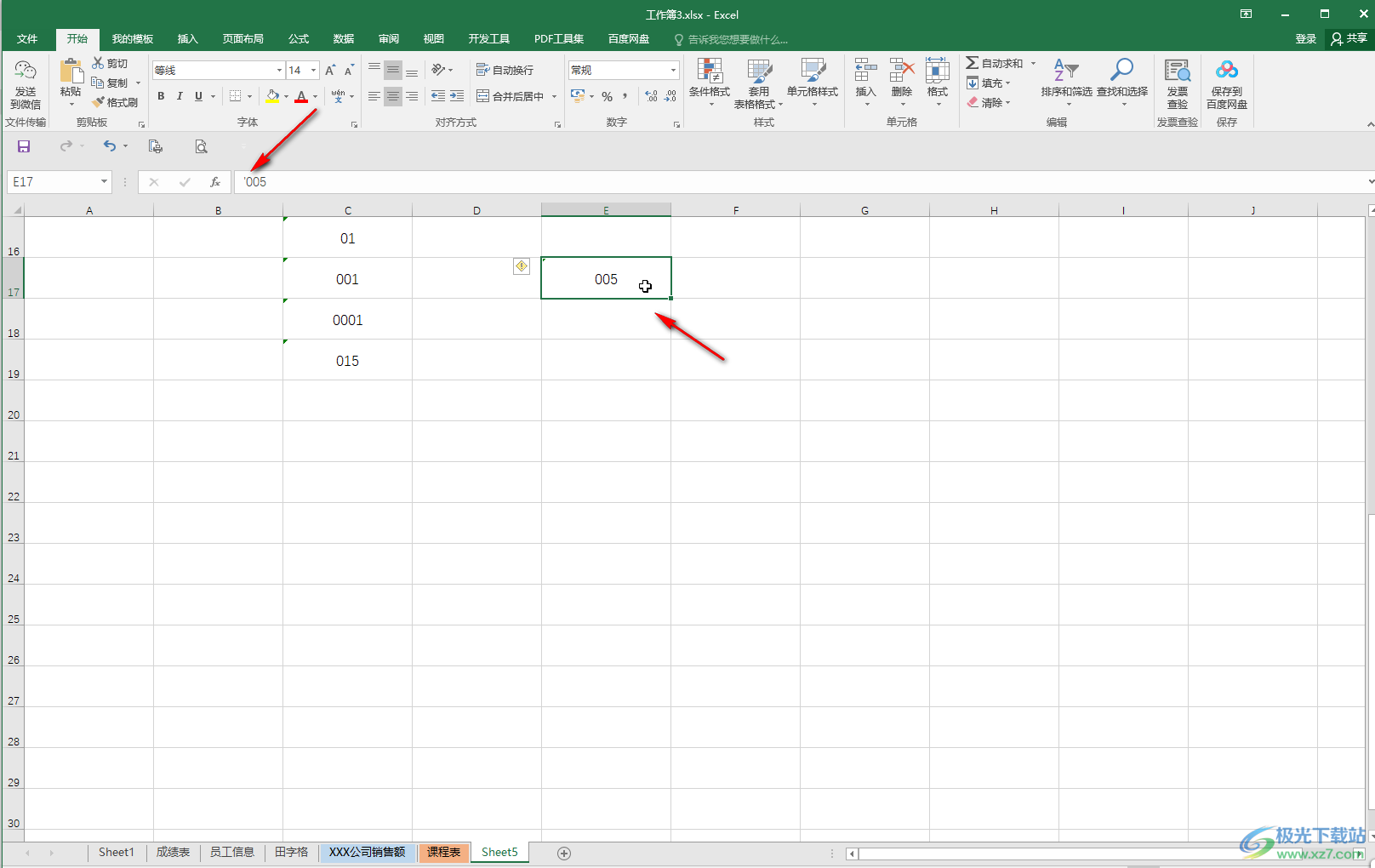This screenshot has height=868, width=1375.
Task: Open the File tab
Action: (27, 39)
